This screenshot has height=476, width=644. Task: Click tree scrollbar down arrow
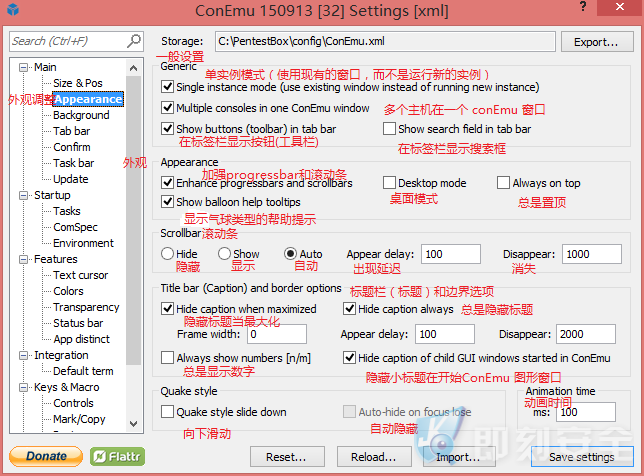click(133, 423)
